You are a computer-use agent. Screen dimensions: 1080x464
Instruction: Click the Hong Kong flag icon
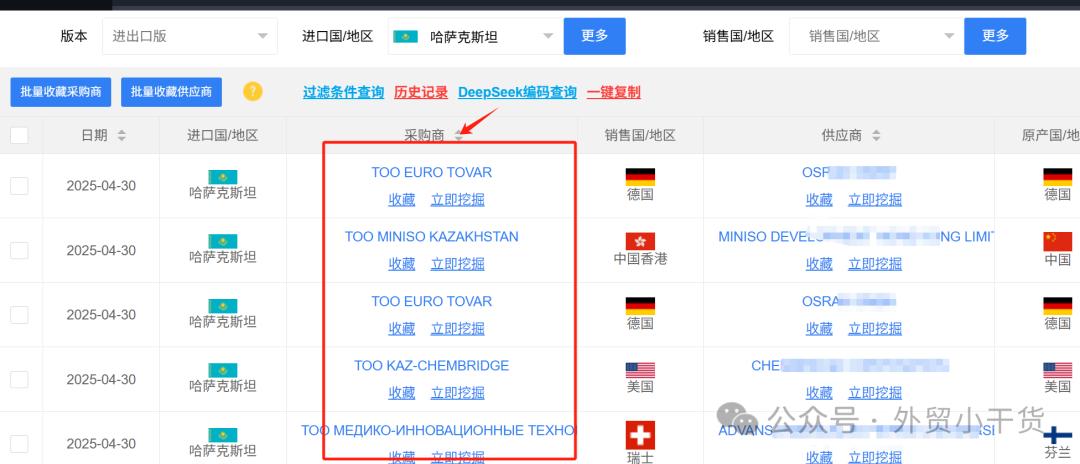coord(640,241)
